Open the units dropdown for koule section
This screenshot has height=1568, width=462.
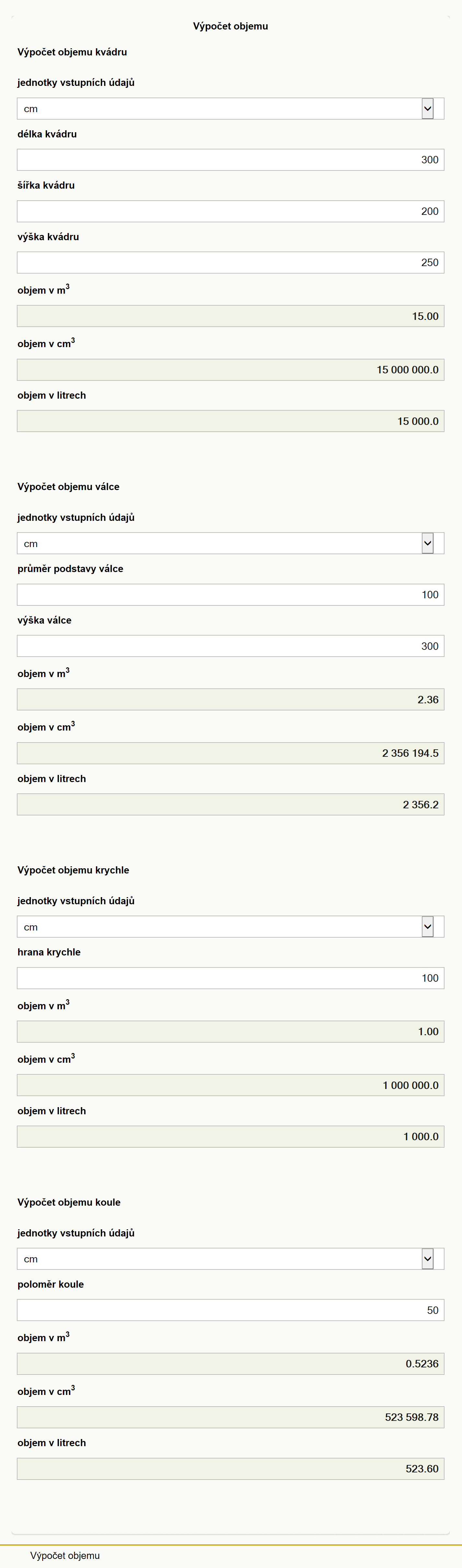click(231, 1259)
